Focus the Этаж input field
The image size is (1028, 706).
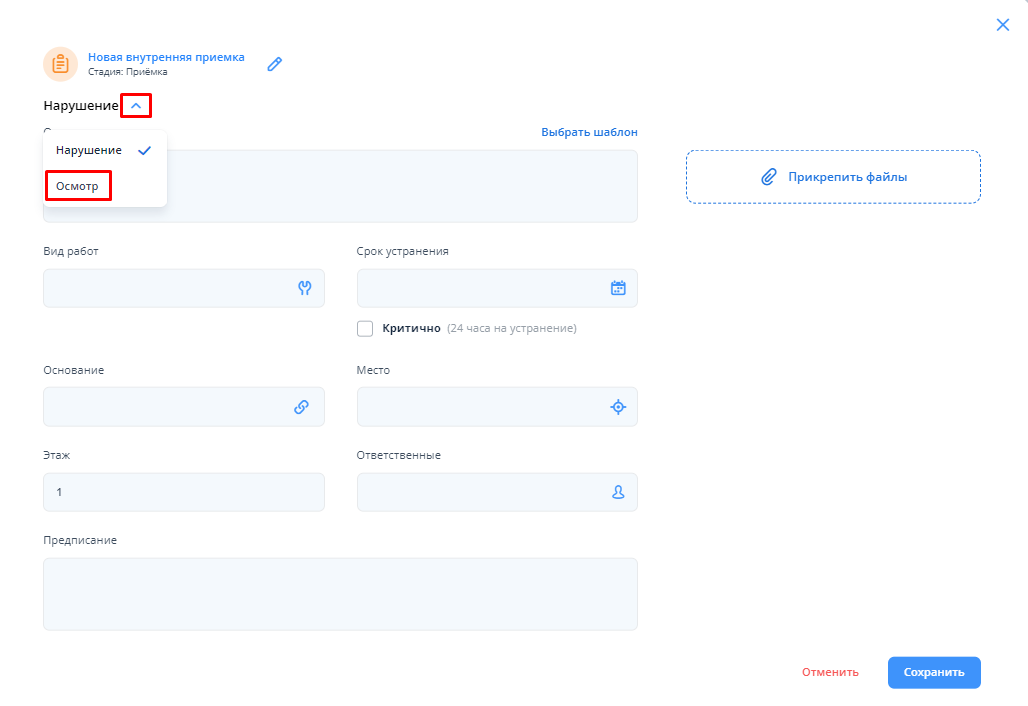point(183,492)
